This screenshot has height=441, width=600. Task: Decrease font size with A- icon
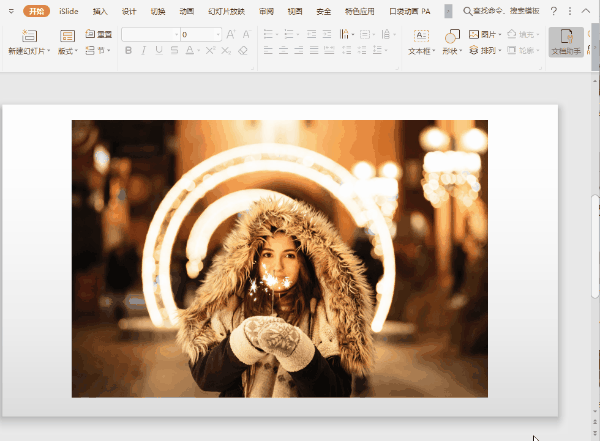(246, 34)
